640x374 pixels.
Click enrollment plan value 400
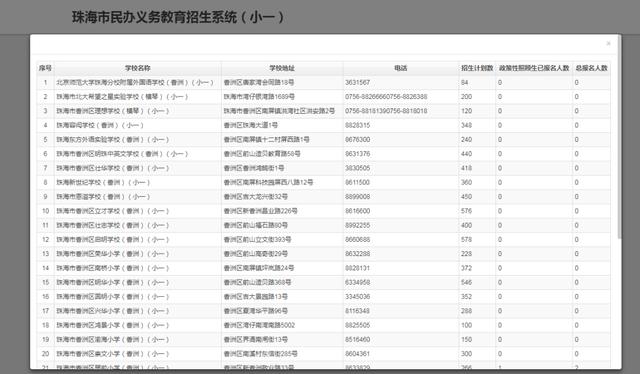tap(467, 225)
